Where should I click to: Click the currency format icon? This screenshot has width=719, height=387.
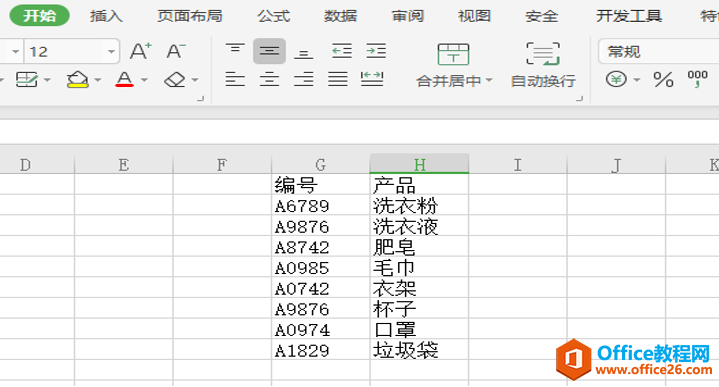(x=616, y=79)
